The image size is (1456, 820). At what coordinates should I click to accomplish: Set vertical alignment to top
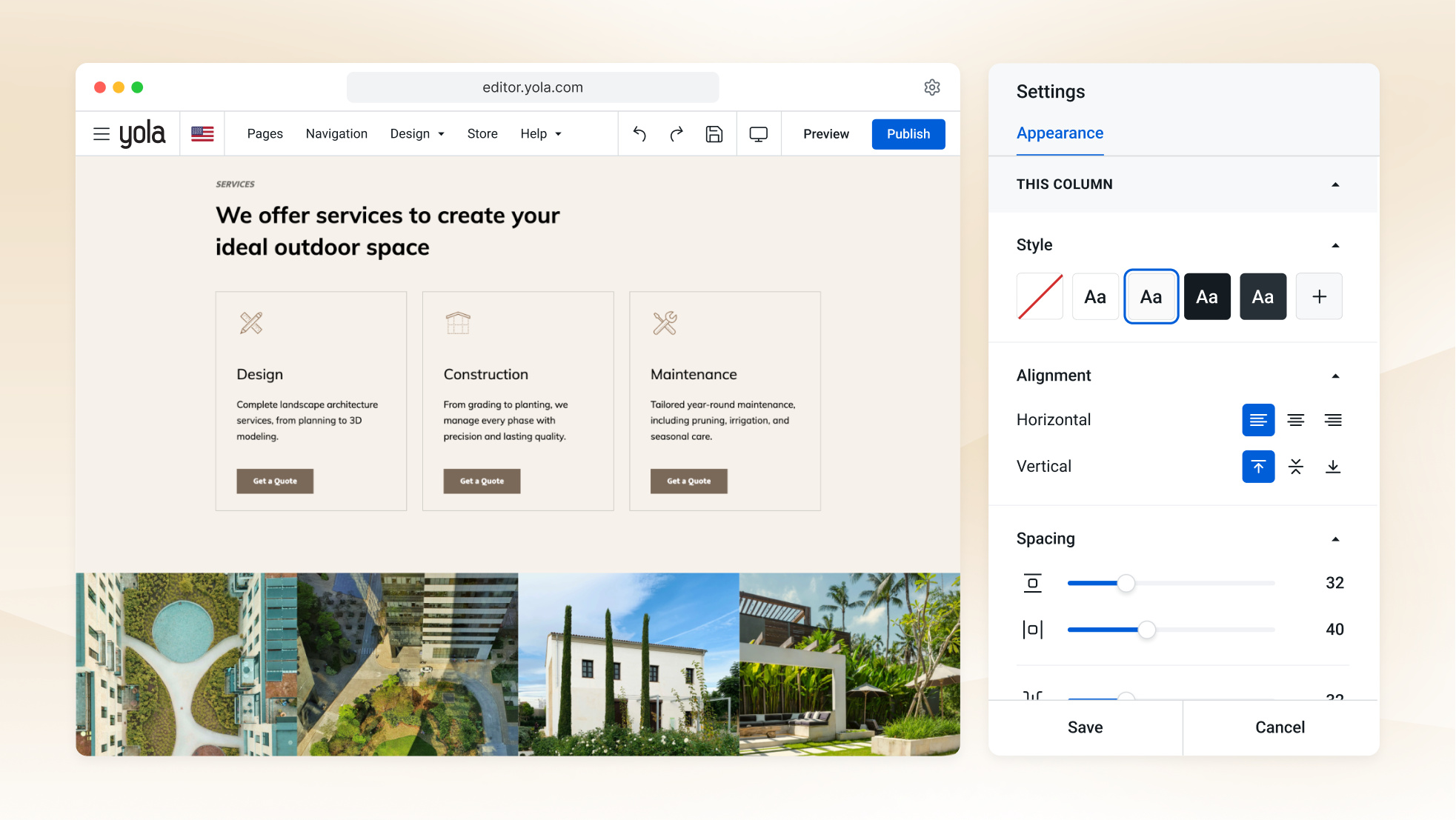pyautogui.click(x=1258, y=467)
